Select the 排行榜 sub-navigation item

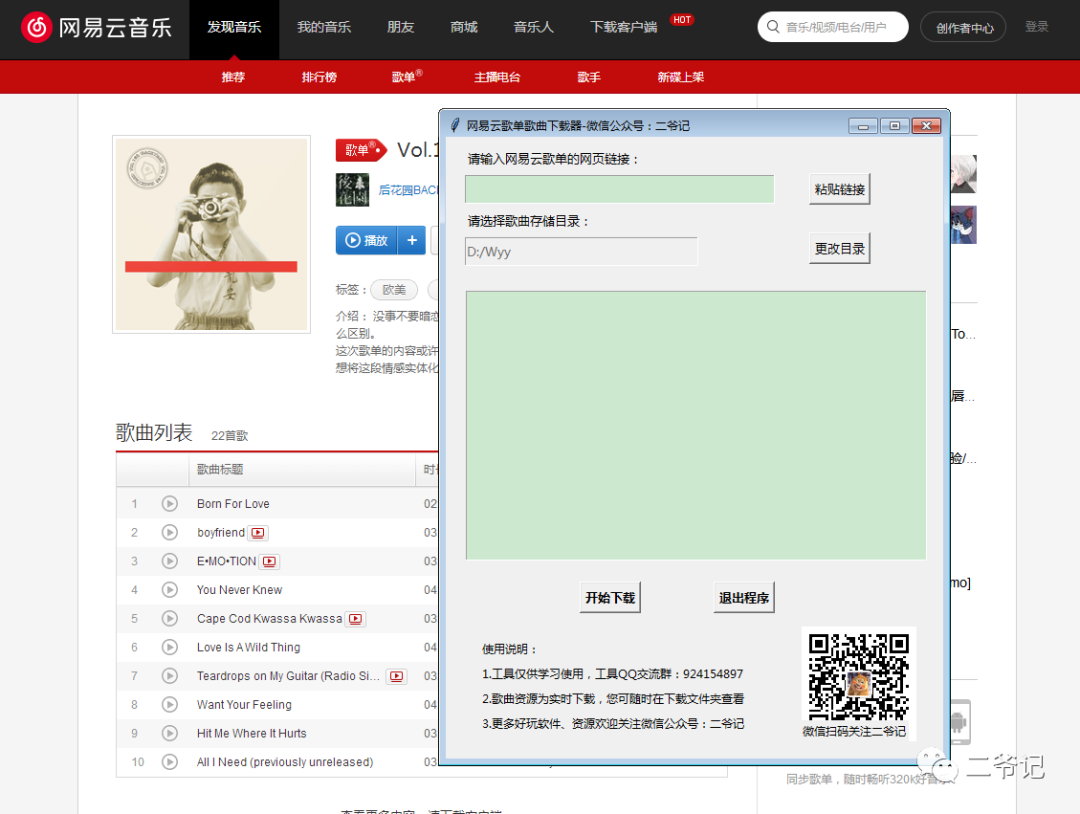[319, 77]
